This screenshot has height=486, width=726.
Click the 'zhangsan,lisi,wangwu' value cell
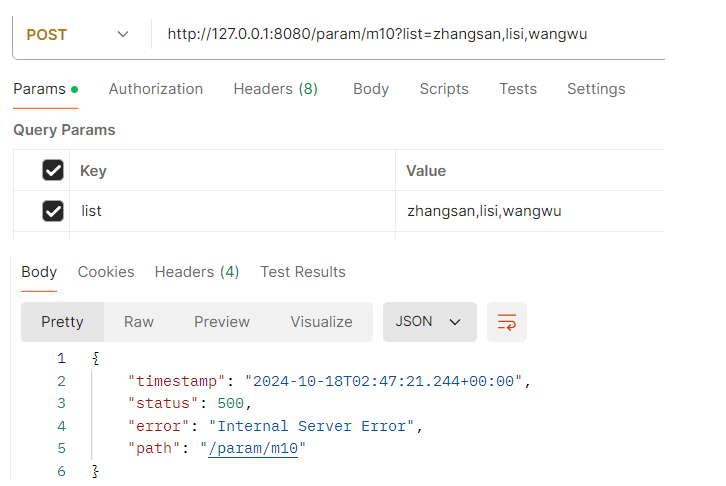coord(531,211)
